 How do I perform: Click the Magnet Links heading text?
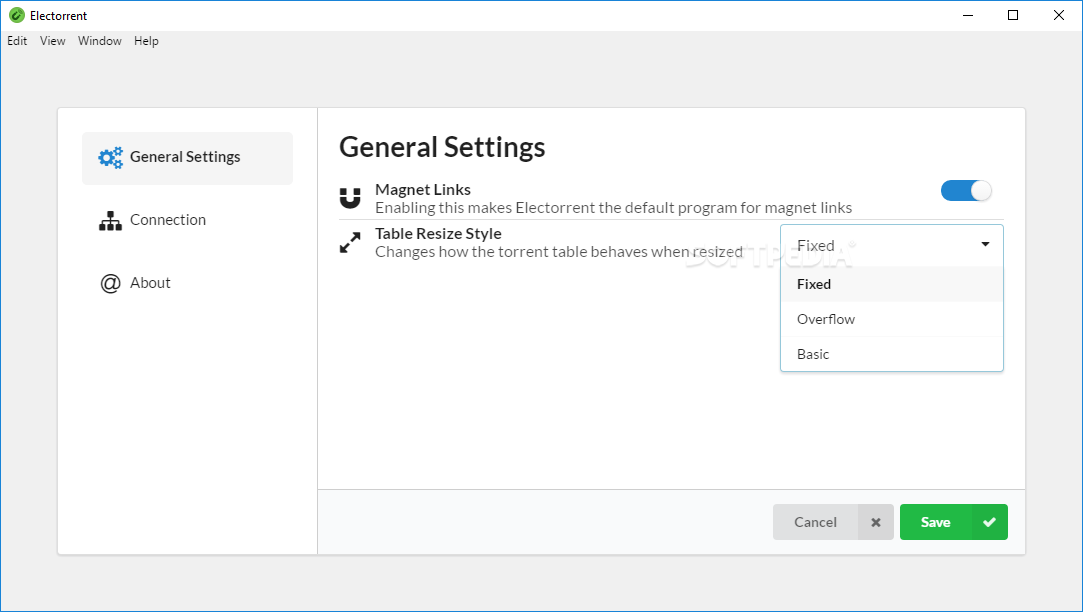423,189
